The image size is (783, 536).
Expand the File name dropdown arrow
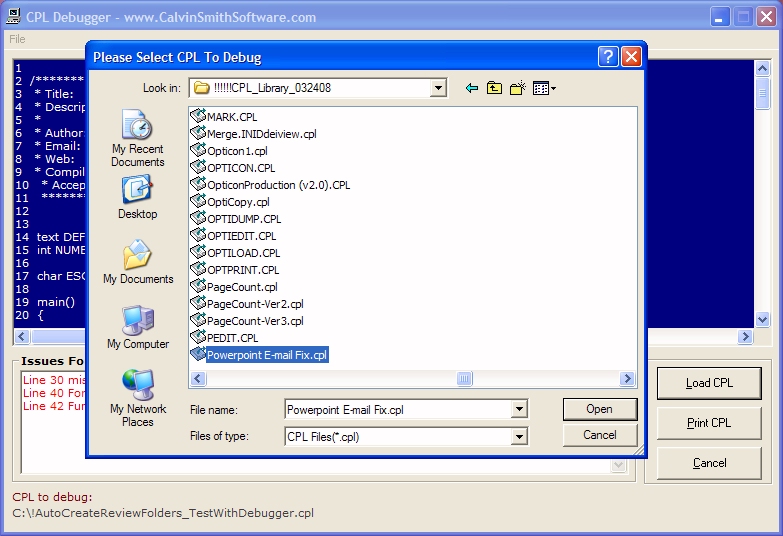click(519, 410)
